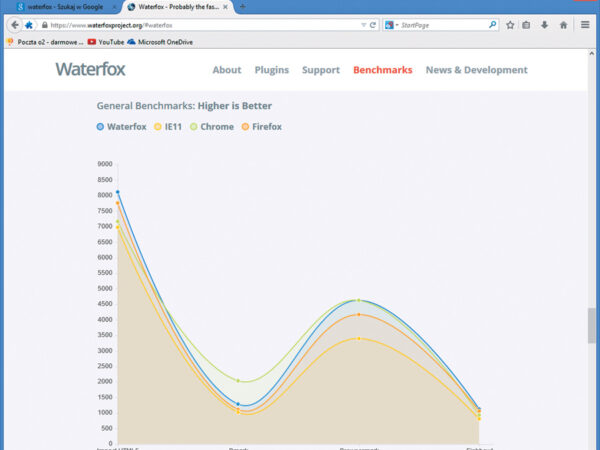This screenshot has width=600, height=450.
Task: Open the hamburger menu icon
Action: pos(585,25)
